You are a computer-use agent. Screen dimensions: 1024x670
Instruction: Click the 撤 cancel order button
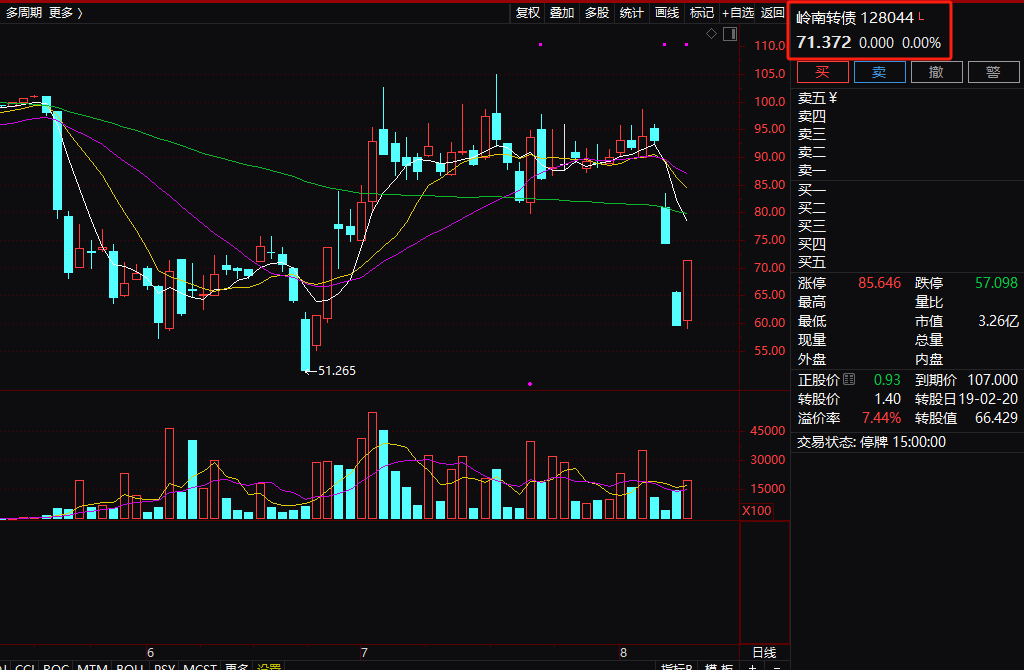click(x=937, y=72)
